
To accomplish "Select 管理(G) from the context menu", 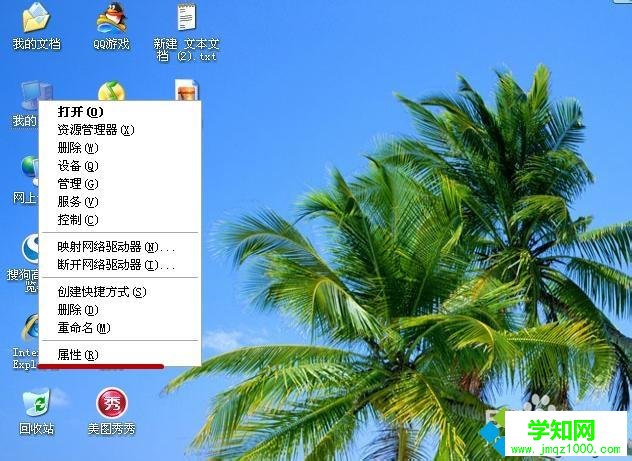I will (120, 184).
